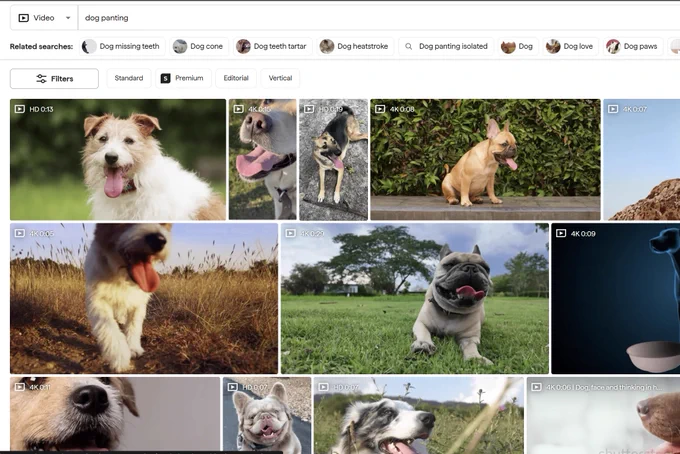
Task: Open the HD 0:07 gray bulldog video
Action: (x=267, y=415)
